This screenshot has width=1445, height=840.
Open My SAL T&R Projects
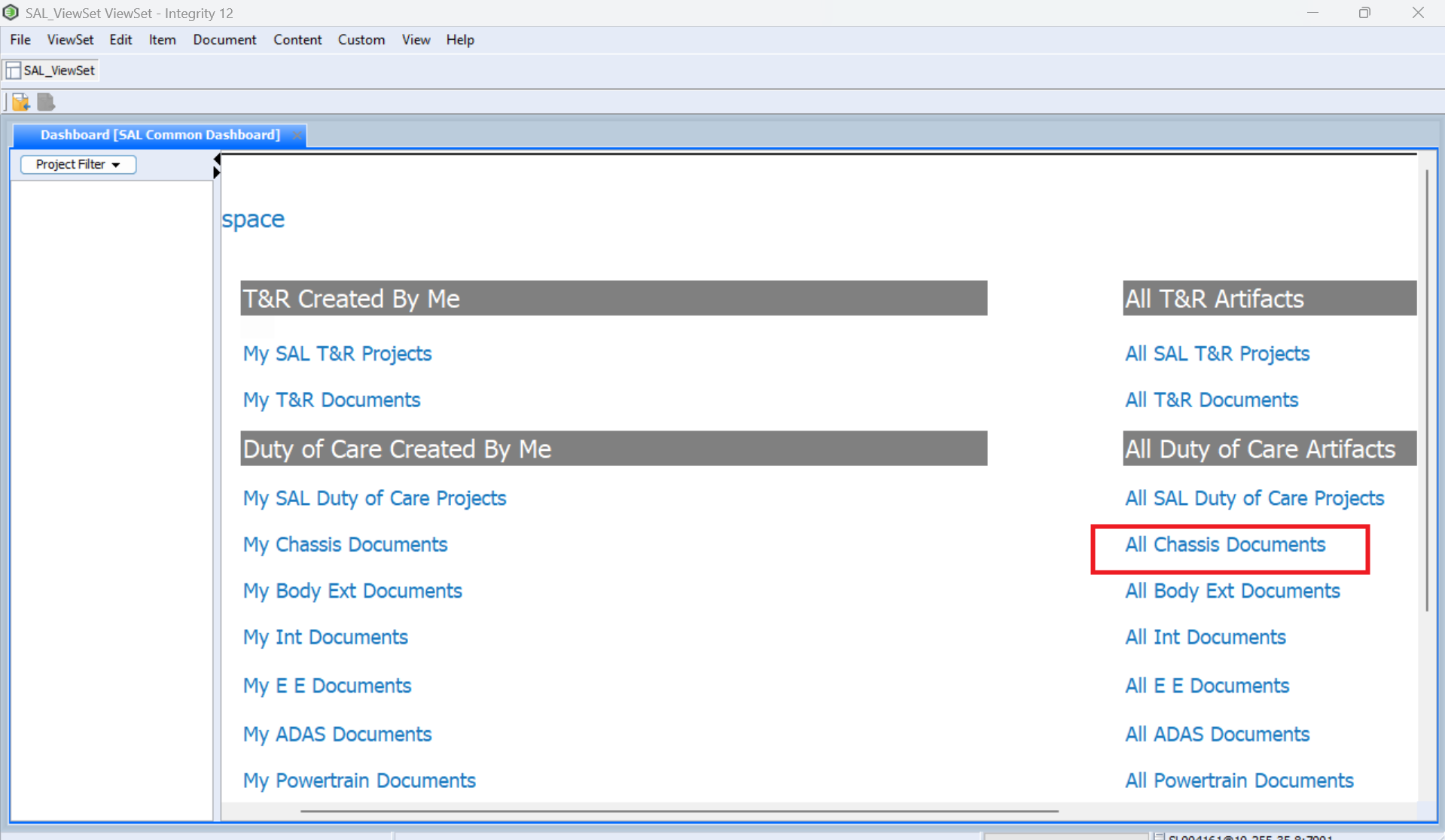click(x=337, y=354)
